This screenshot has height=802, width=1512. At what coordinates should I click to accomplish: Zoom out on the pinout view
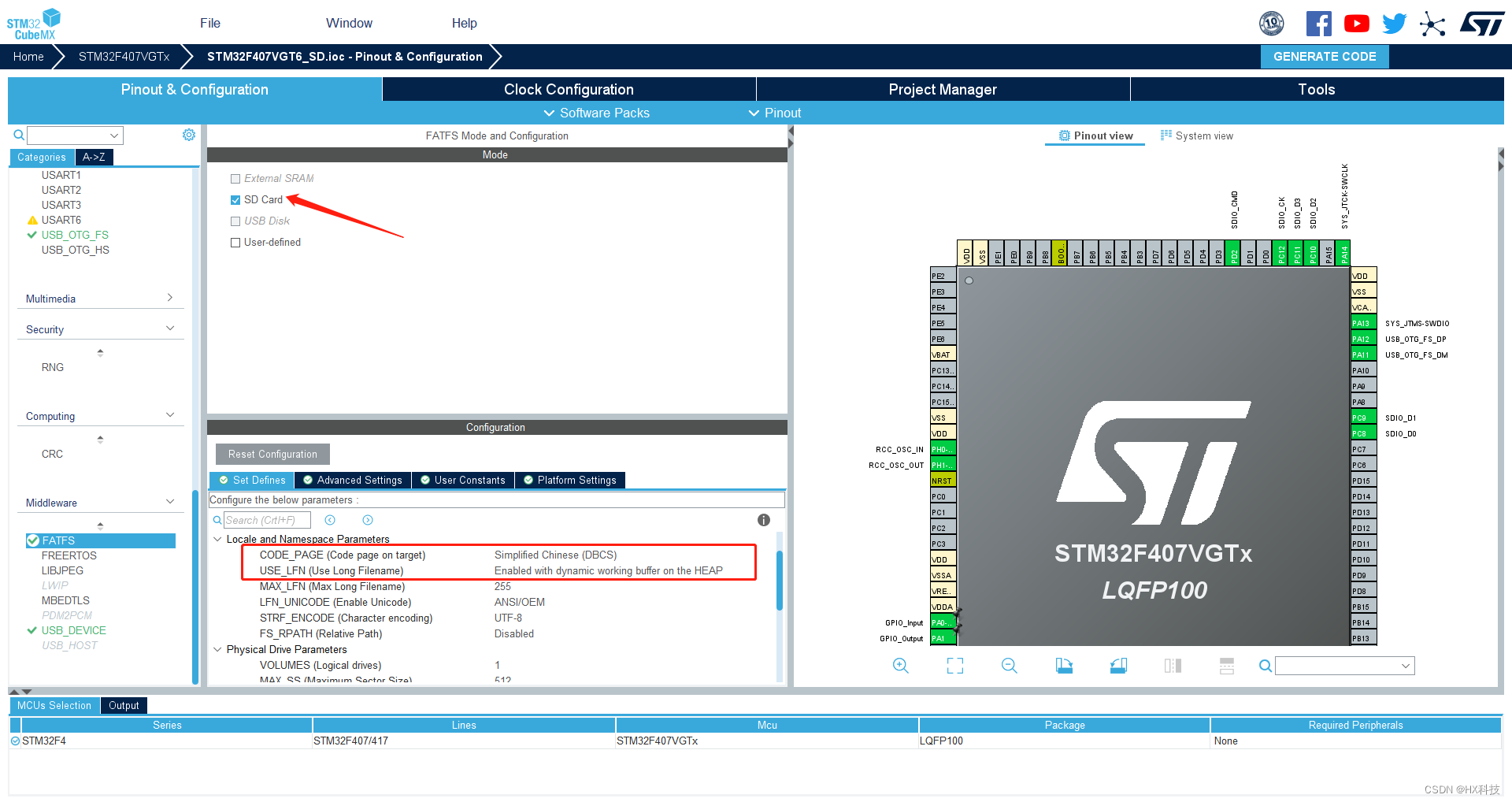pyautogui.click(x=1010, y=666)
